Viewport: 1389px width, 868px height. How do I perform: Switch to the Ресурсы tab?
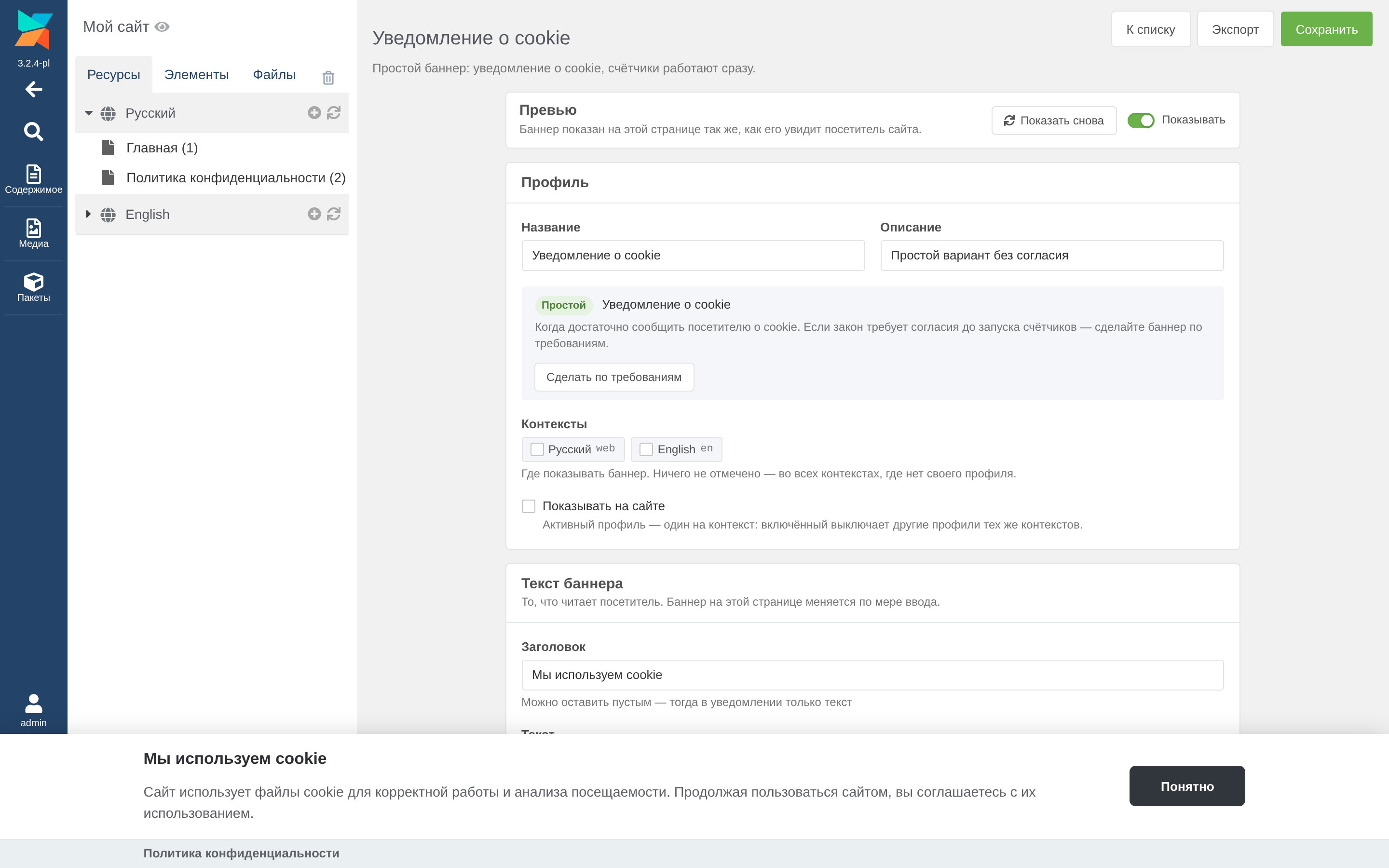click(114, 74)
